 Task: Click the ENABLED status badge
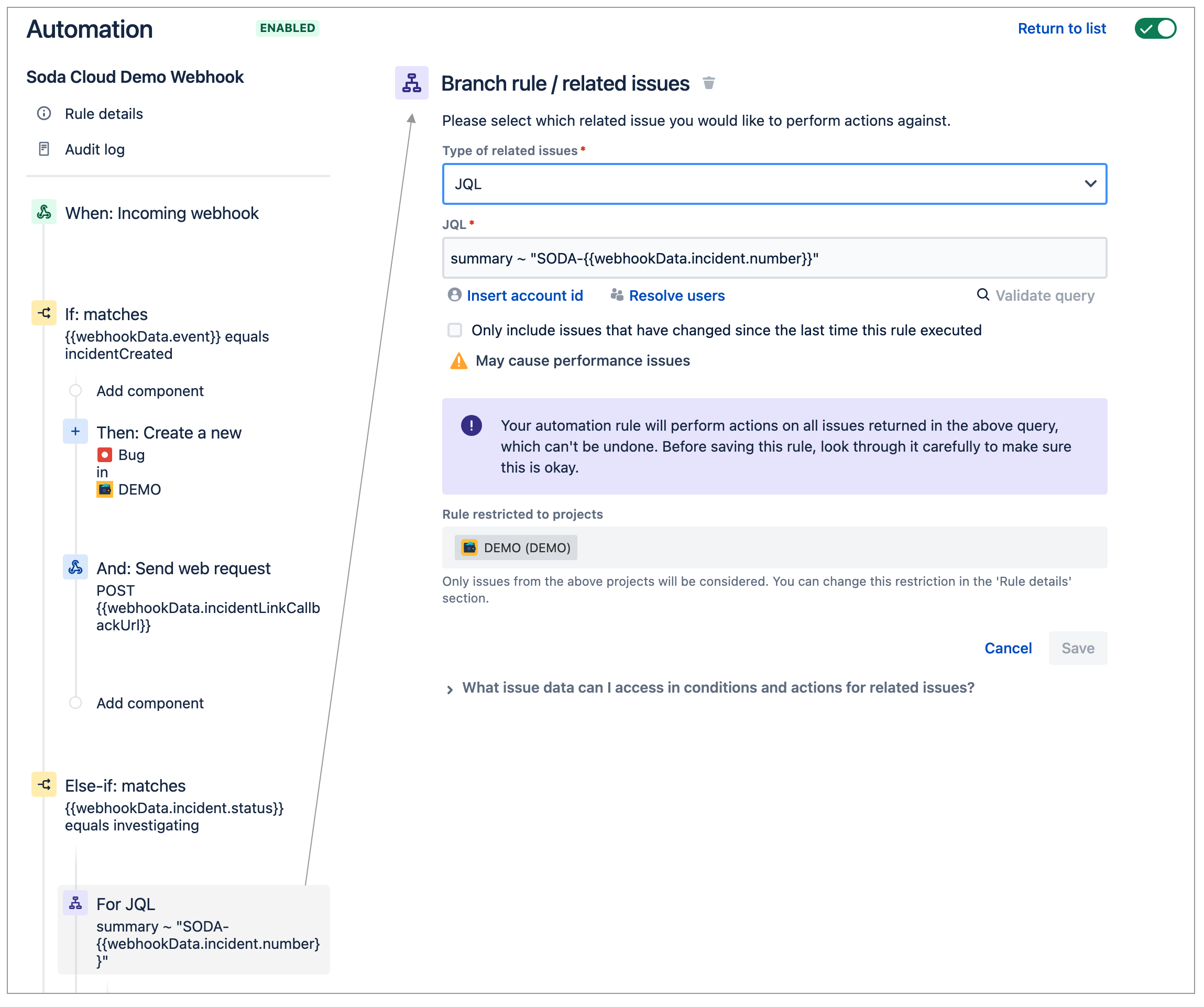coord(287,28)
